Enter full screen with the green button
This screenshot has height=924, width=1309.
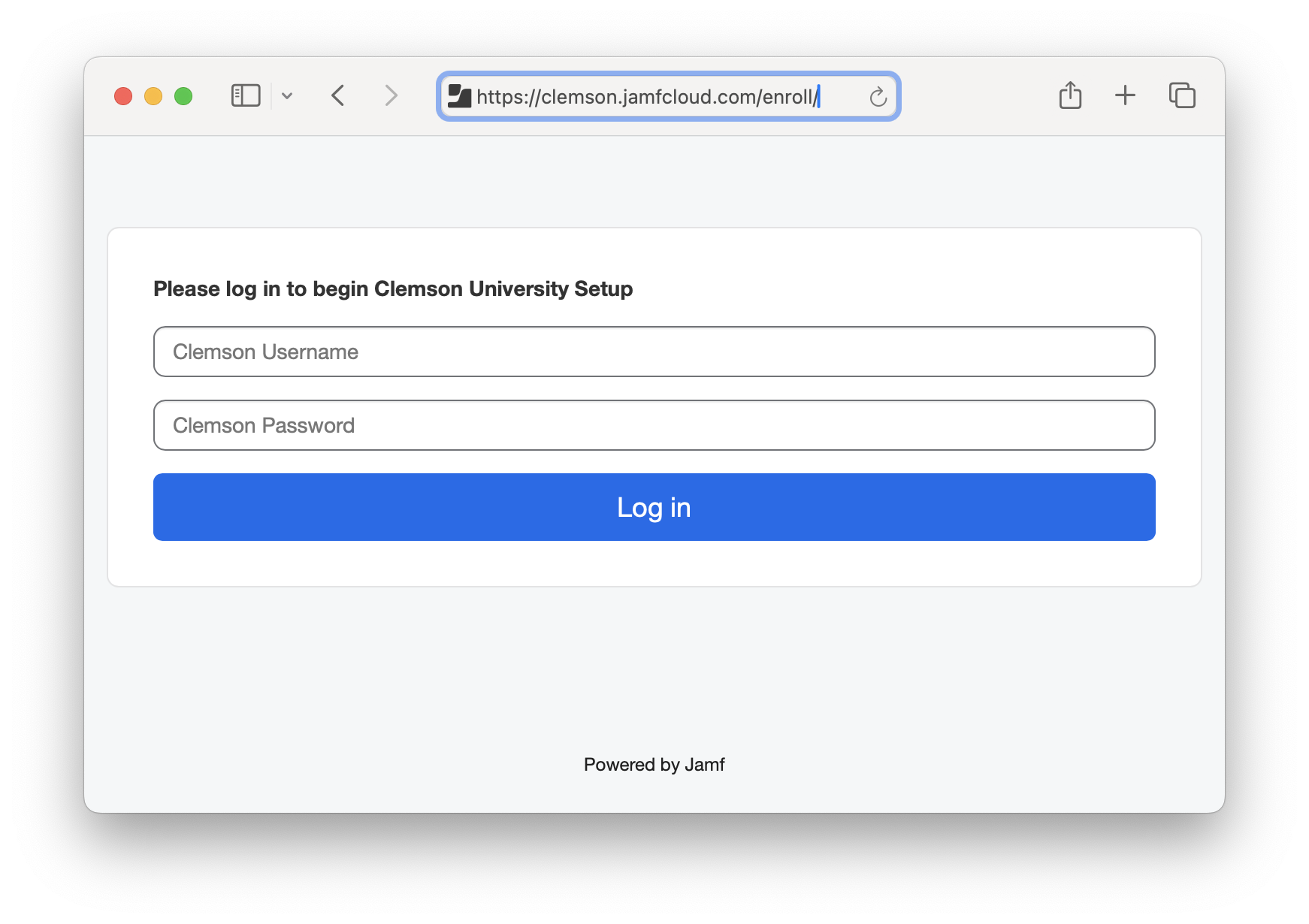click(x=183, y=96)
